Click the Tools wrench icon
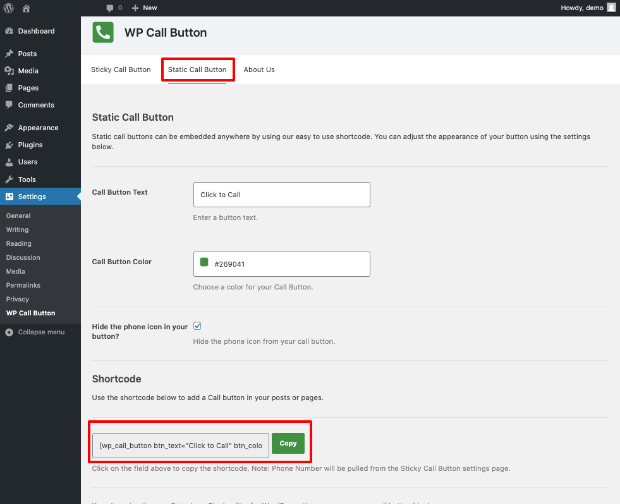620x504 pixels. 9,179
